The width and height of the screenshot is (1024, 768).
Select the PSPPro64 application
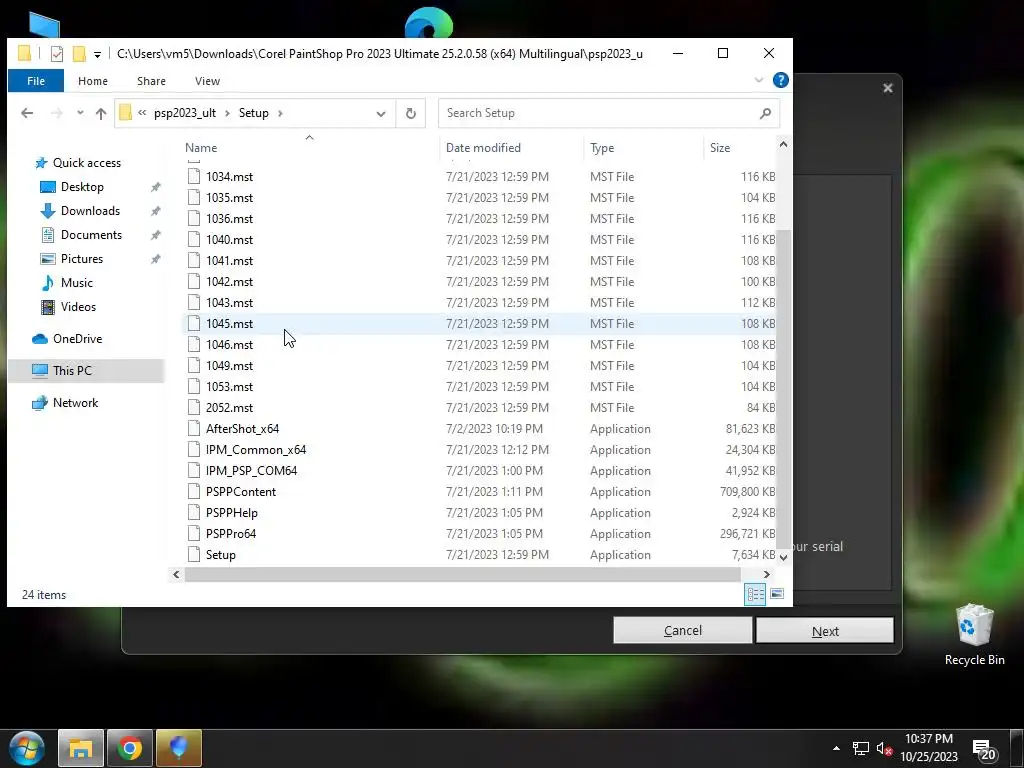click(231, 534)
